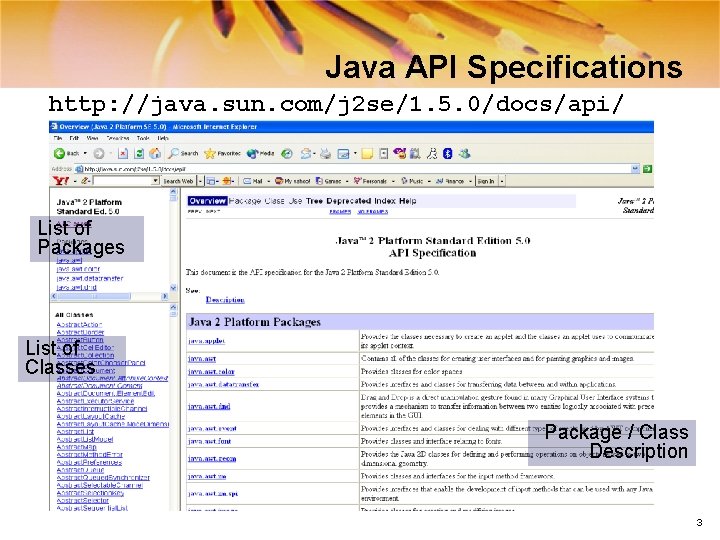The image size is (720, 540).
Task: Open AbstractList class link
Action: [x=75, y=432]
